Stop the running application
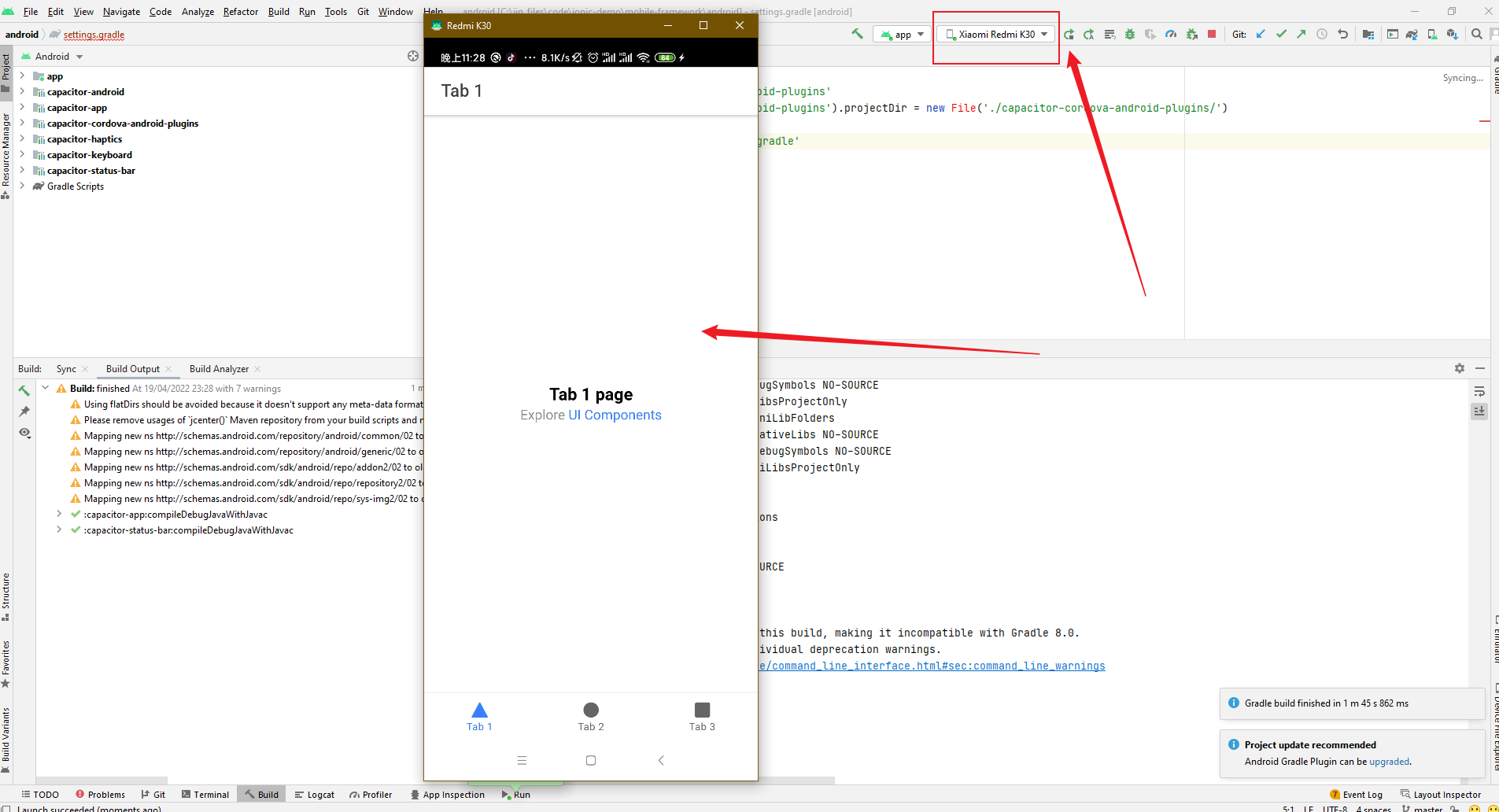The height and width of the screenshot is (812, 1499). [x=1212, y=34]
